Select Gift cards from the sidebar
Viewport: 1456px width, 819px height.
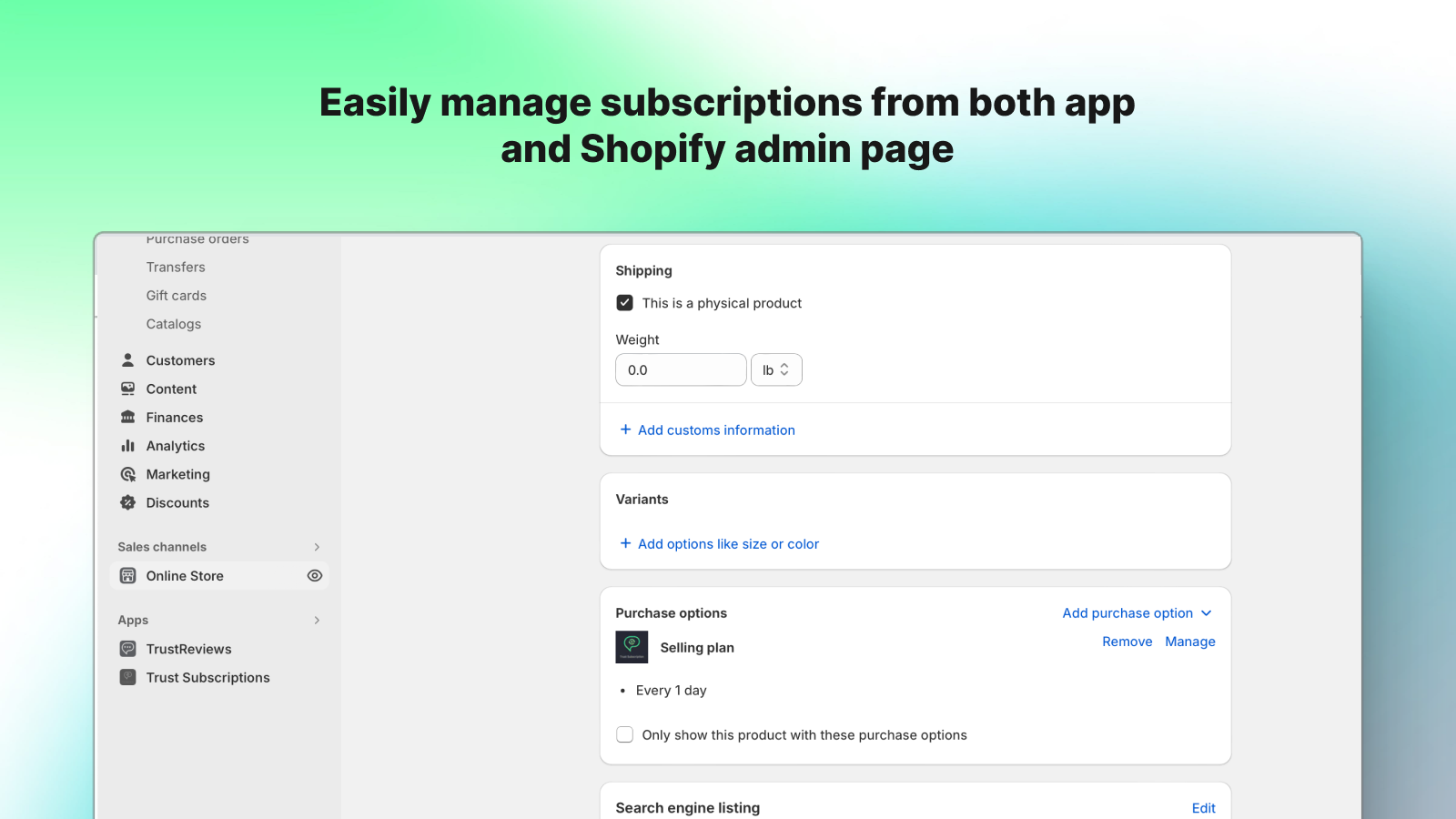(x=176, y=295)
